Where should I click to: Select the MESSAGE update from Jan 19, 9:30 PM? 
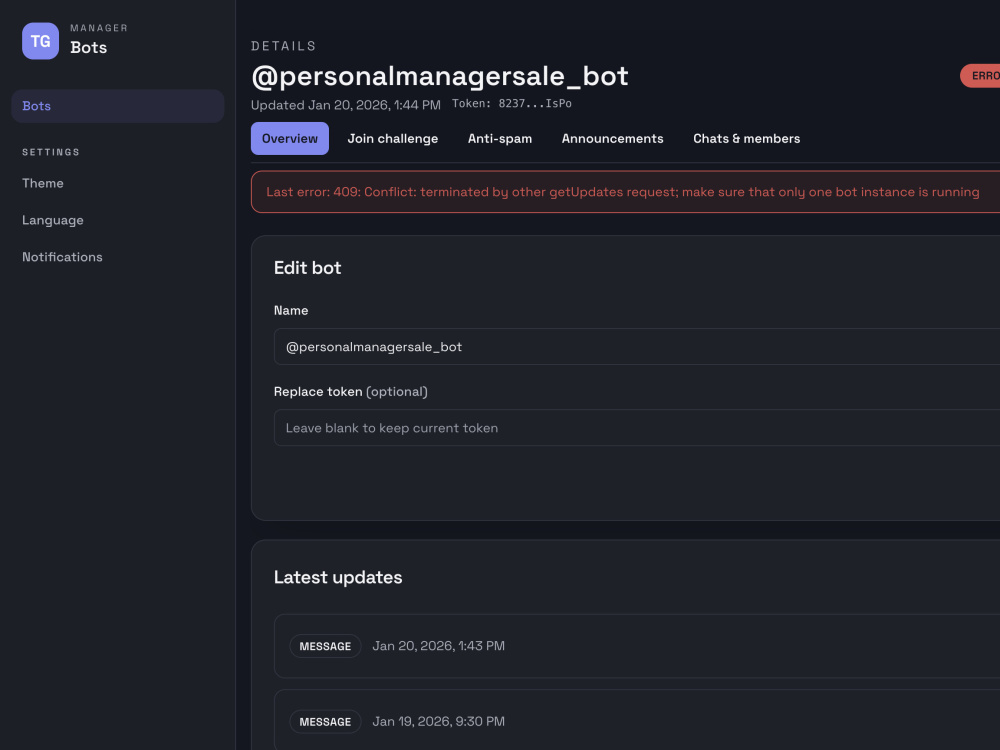636,720
